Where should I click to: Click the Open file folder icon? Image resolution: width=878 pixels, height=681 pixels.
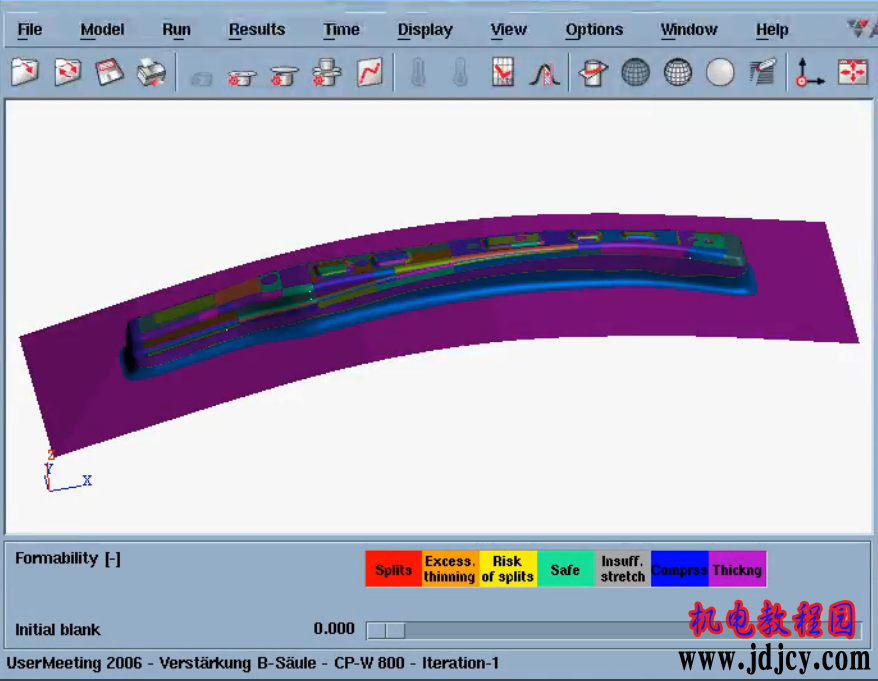pos(25,72)
